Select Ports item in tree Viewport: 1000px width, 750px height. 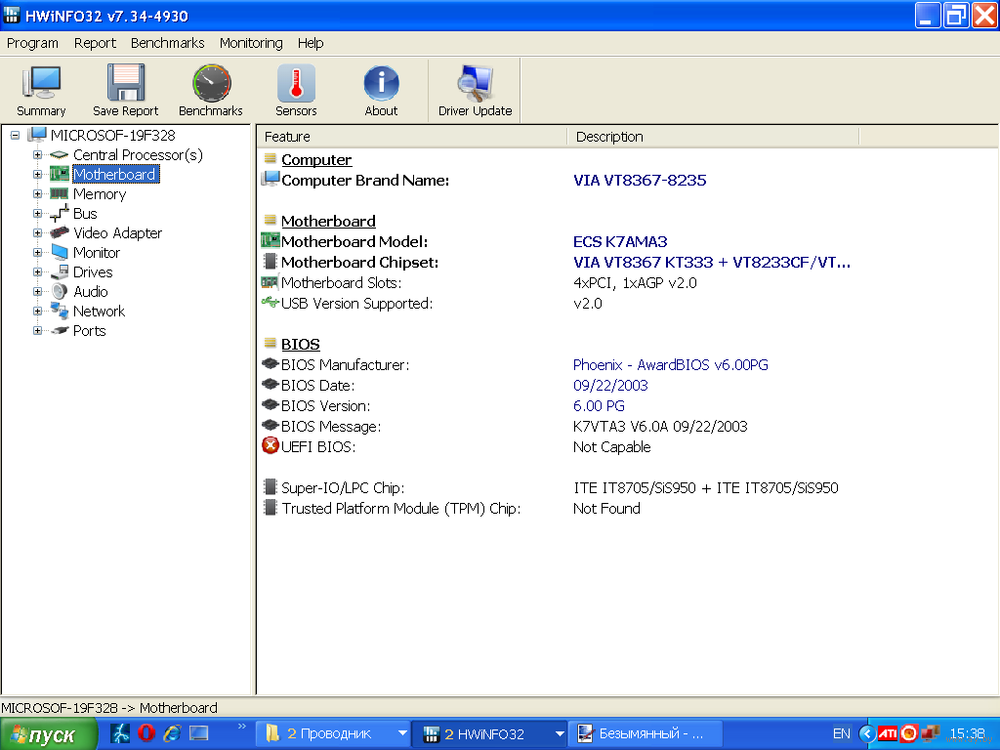point(89,330)
